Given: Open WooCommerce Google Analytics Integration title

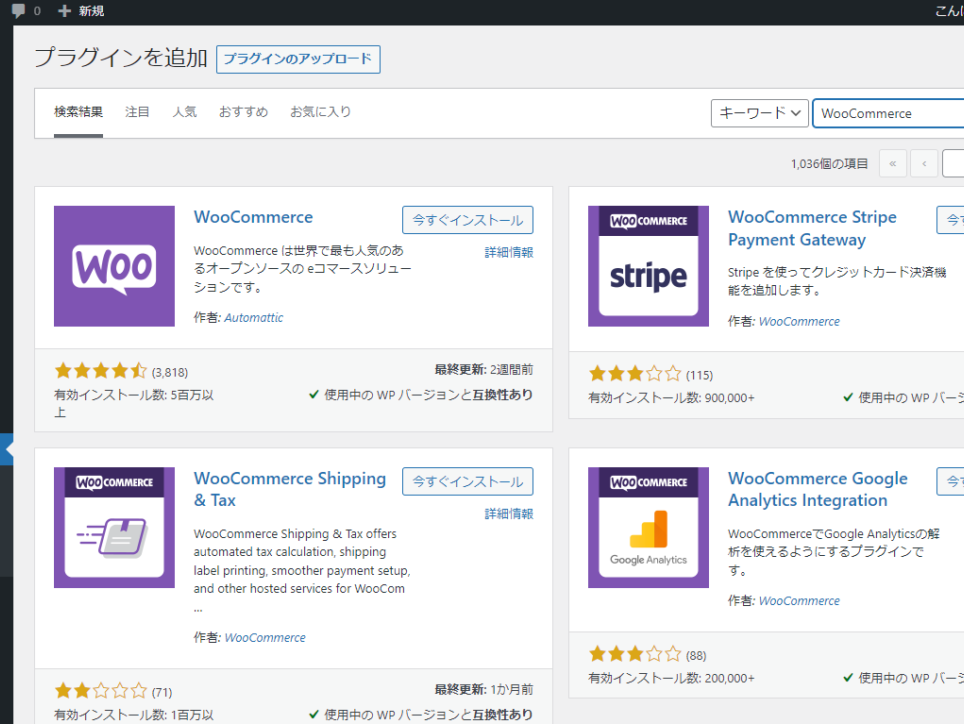Looking at the screenshot, I should (x=818, y=489).
